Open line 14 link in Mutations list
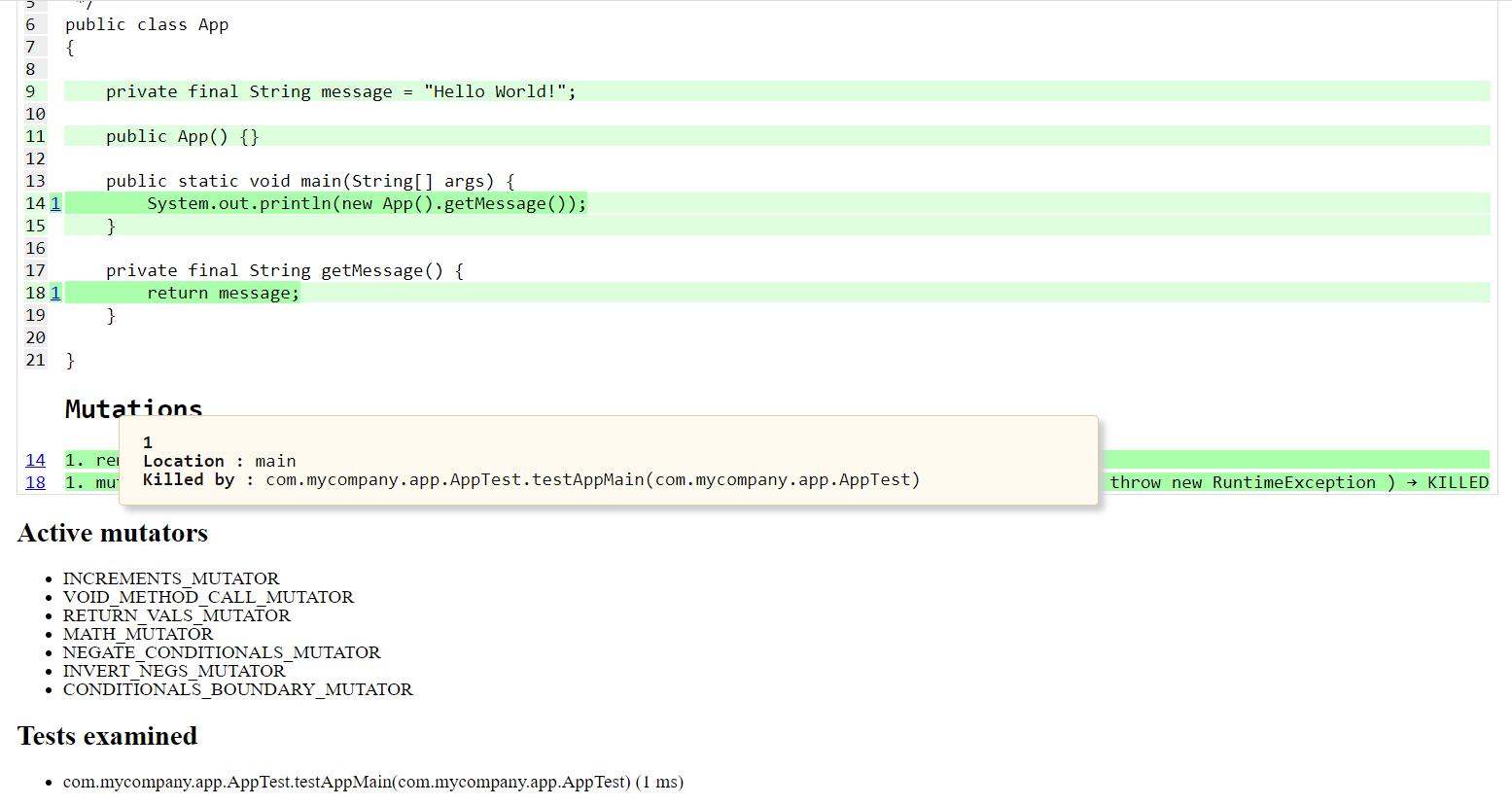Screen dimensions: 1512x805 coord(35,460)
